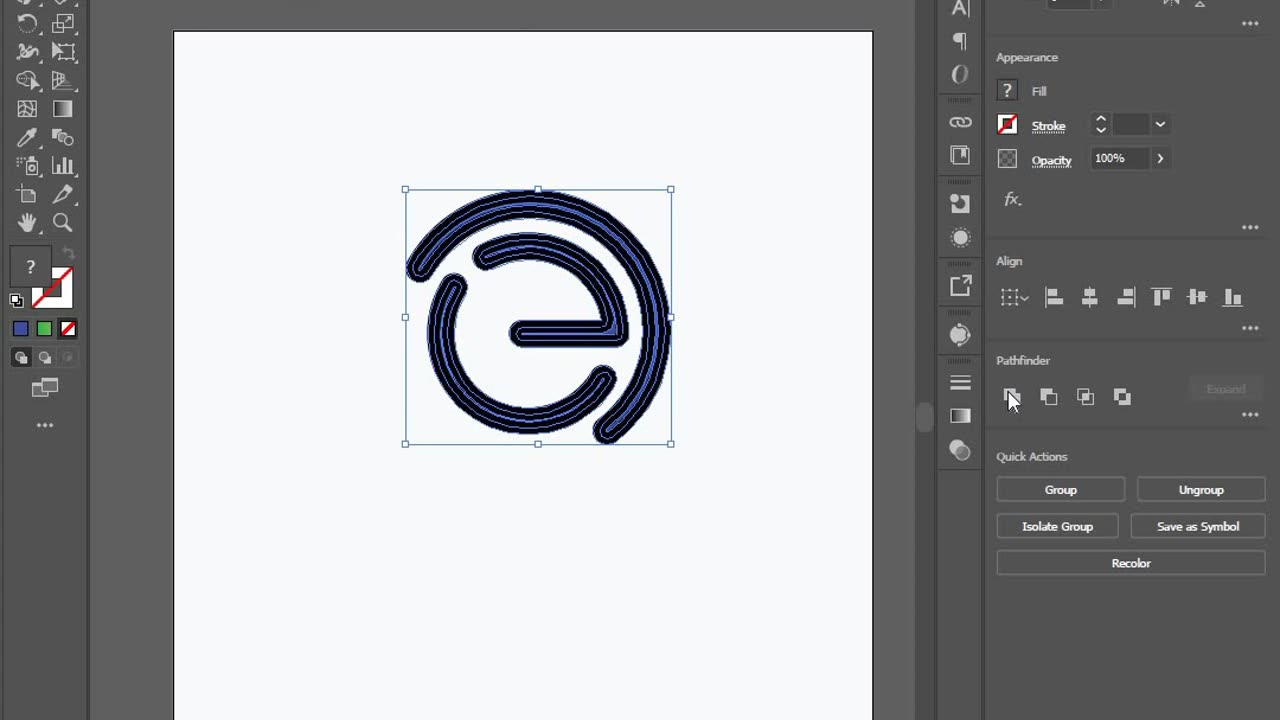Click the Isolate Group button

pyautogui.click(x=1057, y=526)
